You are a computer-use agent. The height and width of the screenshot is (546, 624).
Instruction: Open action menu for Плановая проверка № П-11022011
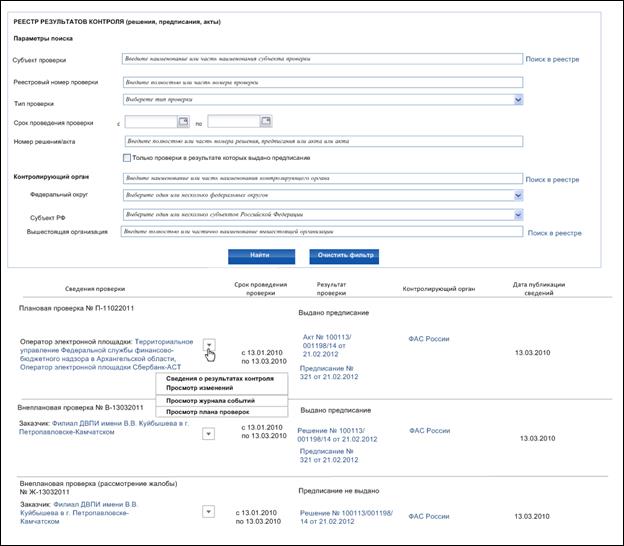tap(209, 344)
